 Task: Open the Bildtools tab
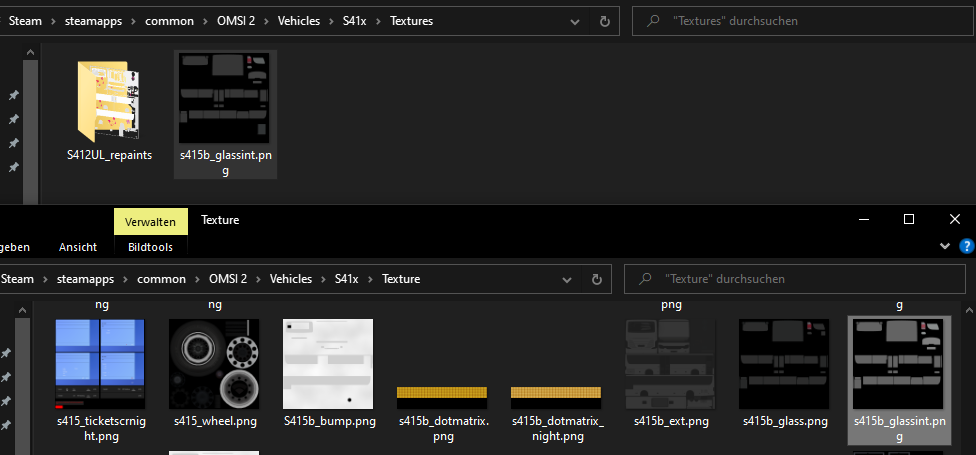(x=151, y=247)
